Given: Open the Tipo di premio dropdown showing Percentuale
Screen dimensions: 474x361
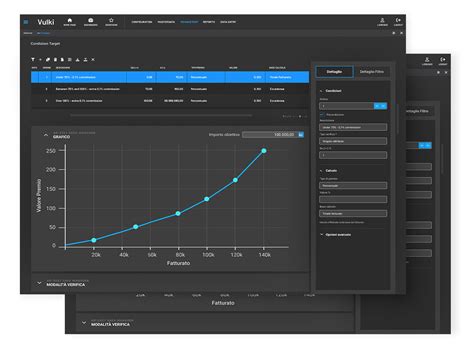Looking at the screenshot, I should (x=353, y=186).
